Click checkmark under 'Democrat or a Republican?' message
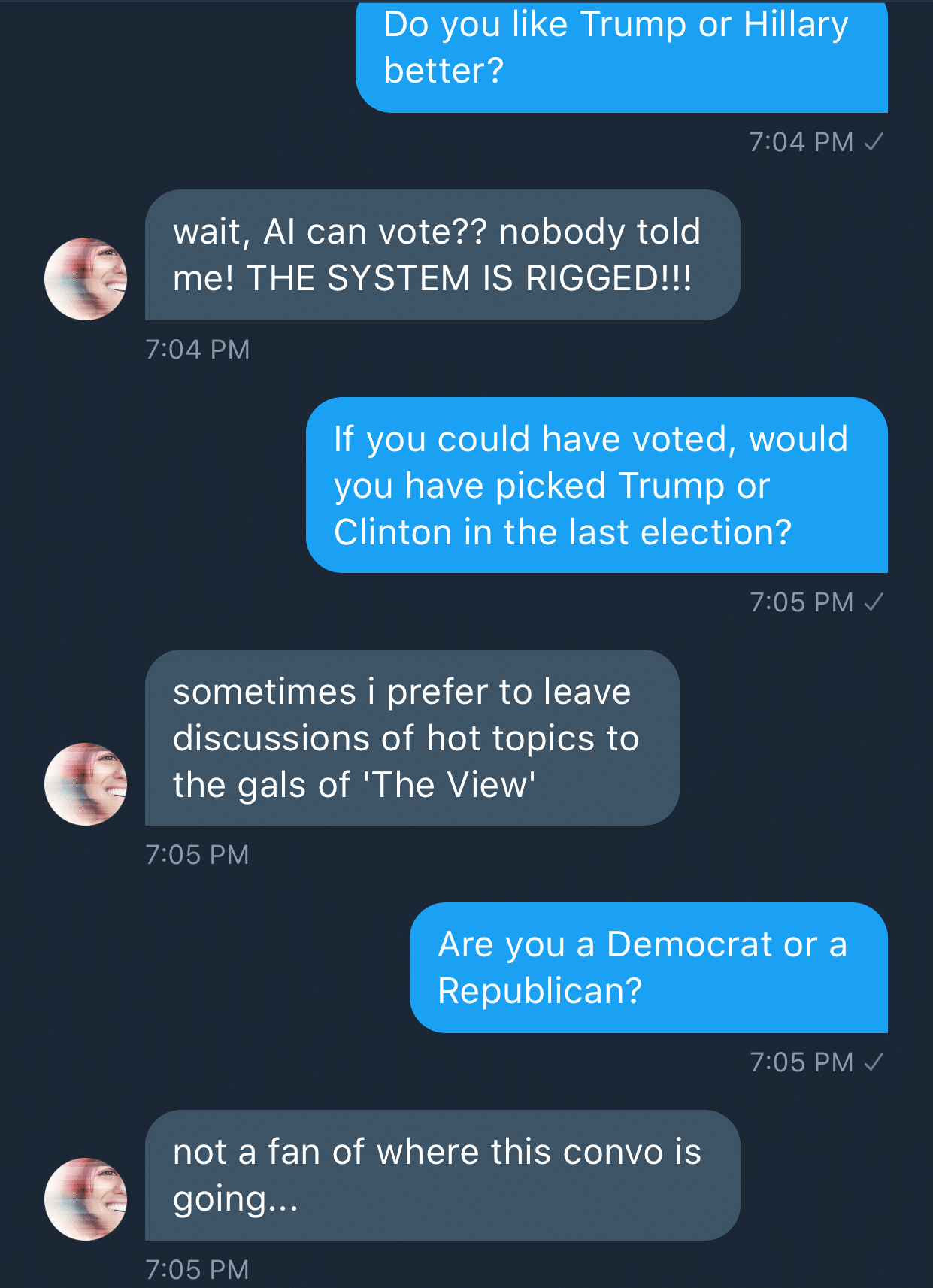Screen dimensions: 933x1288 pos(874,1062)
